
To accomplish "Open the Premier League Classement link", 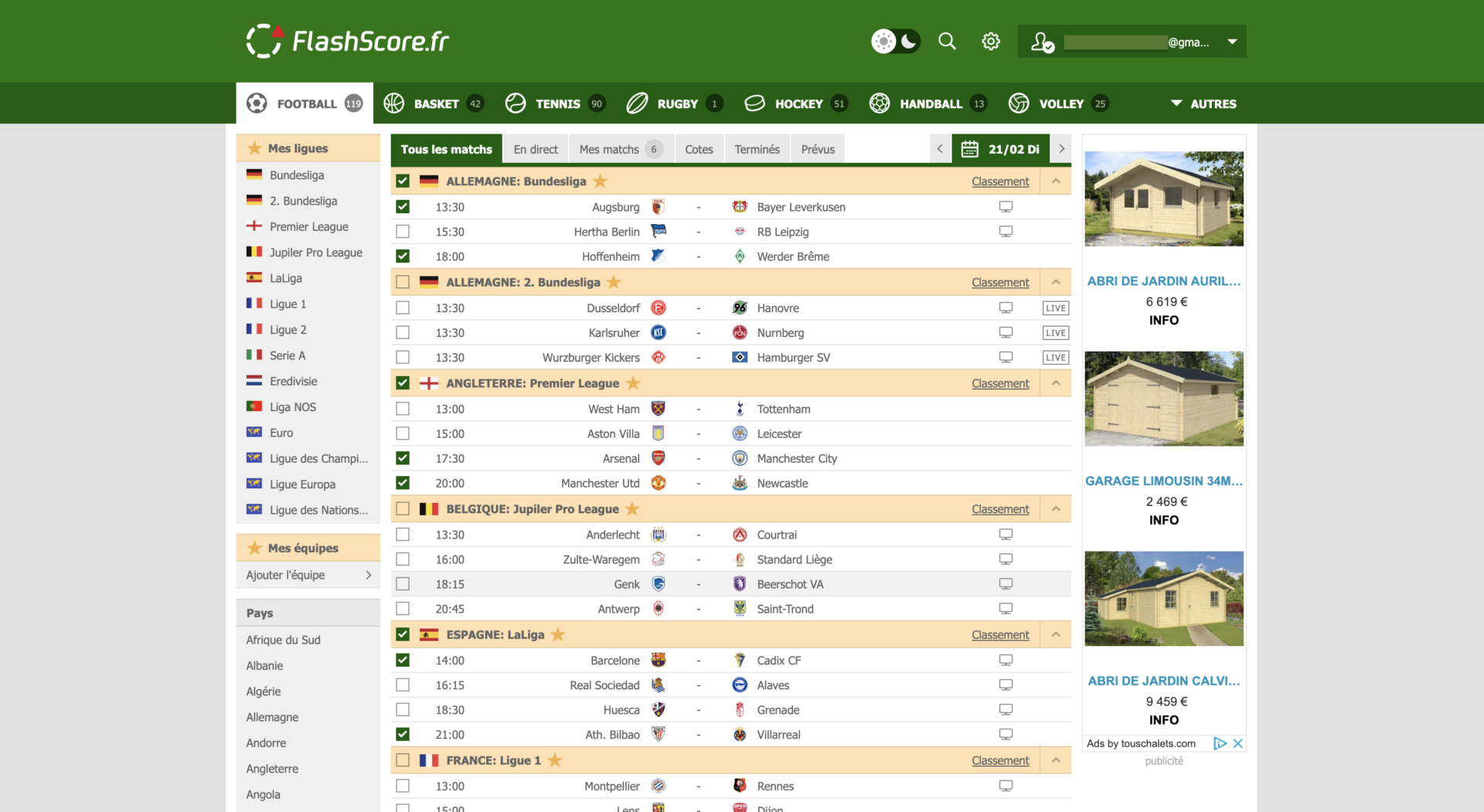I will click(1000, 383).
